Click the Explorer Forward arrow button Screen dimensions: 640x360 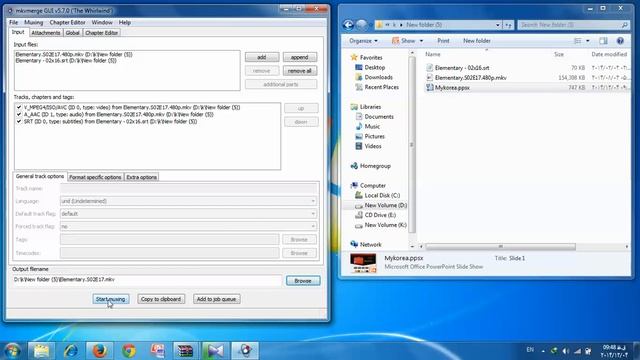click(362, 25)
